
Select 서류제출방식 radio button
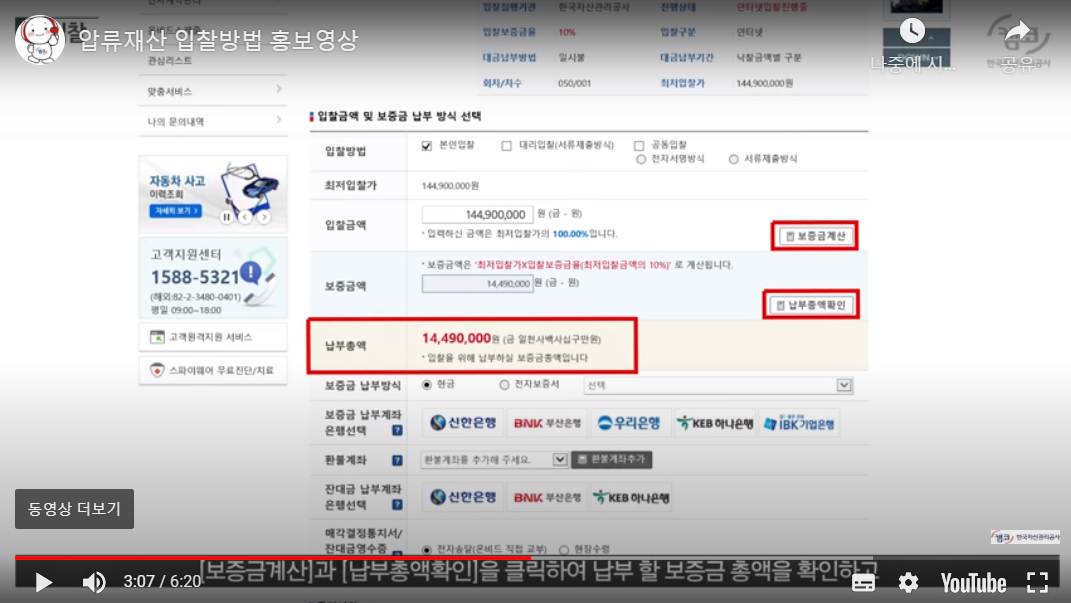[x=734, y=159]
